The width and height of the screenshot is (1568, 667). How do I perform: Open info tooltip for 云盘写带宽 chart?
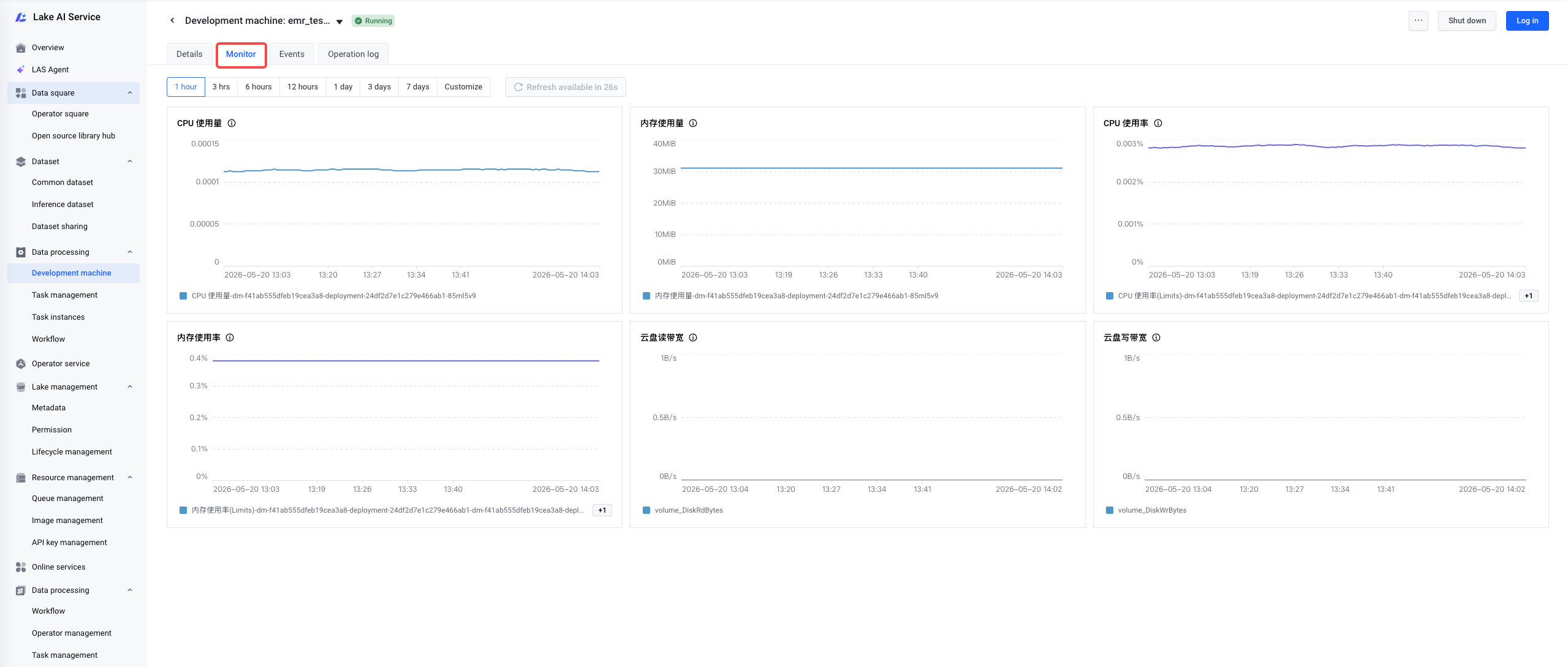tap(1156, 337)
